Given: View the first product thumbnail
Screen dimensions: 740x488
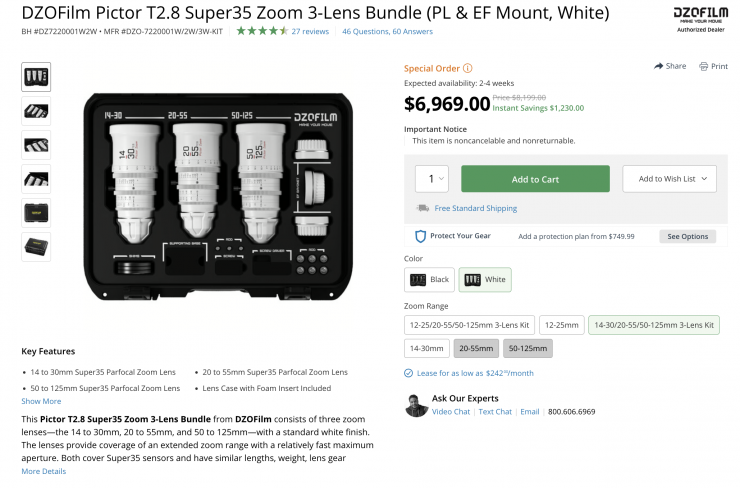Looking at the screenshot, I should pos(36,77).
